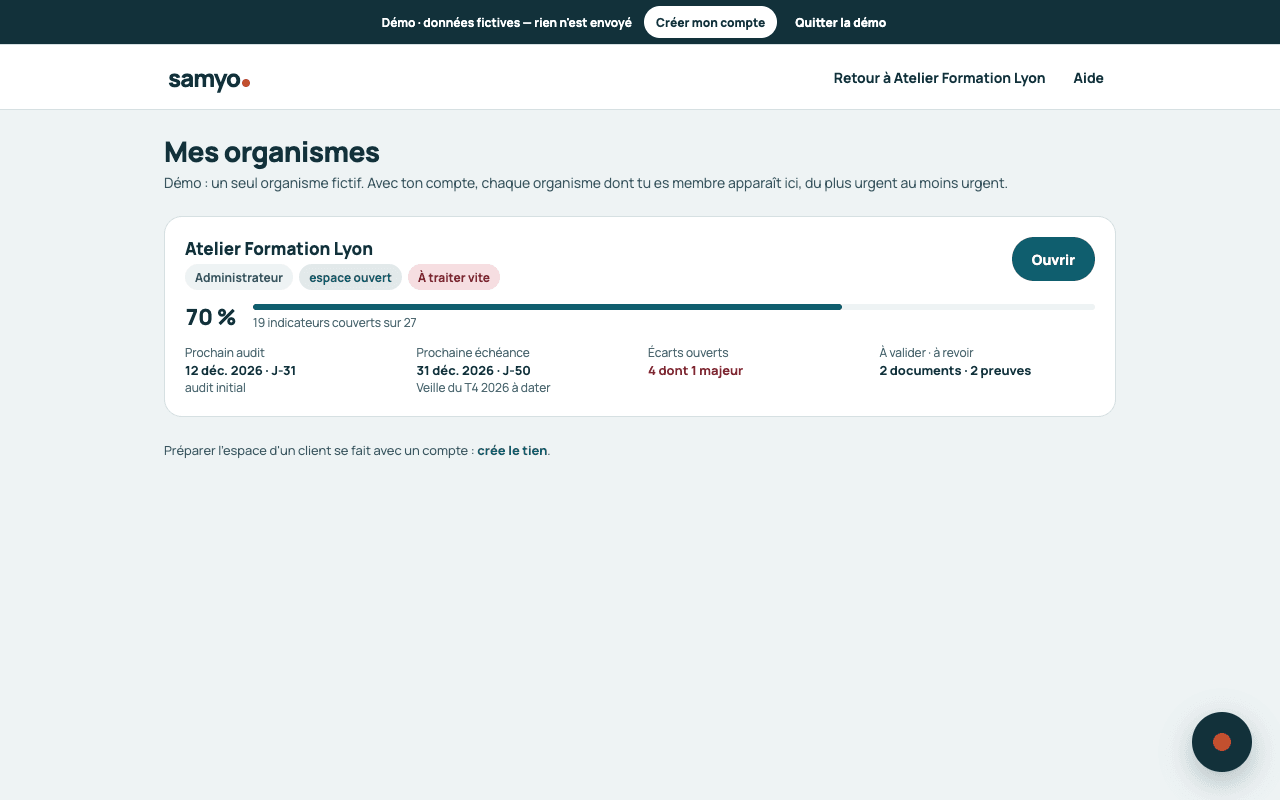Screen dimensions: 1280x800
Task: Click '4 dont 1 majeur' open gaps value
Action: click(x=695, y=371)
